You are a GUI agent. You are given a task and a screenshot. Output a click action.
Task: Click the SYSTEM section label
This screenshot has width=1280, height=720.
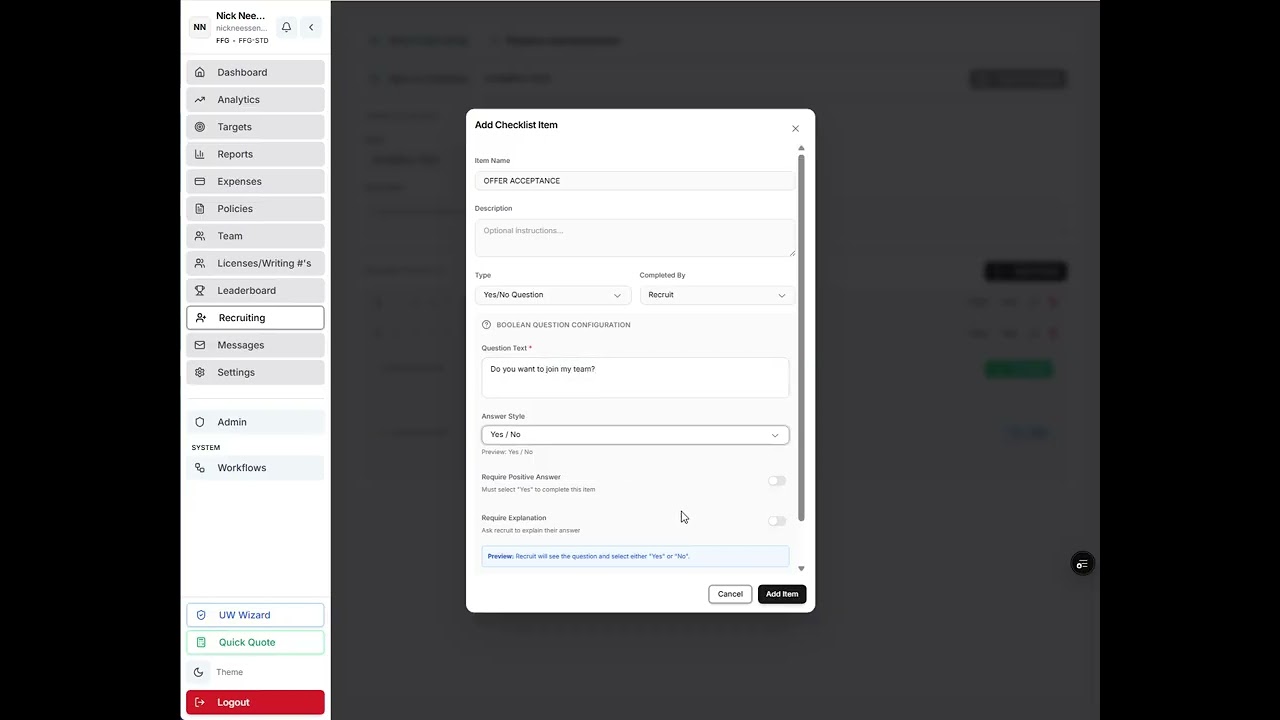206,447
